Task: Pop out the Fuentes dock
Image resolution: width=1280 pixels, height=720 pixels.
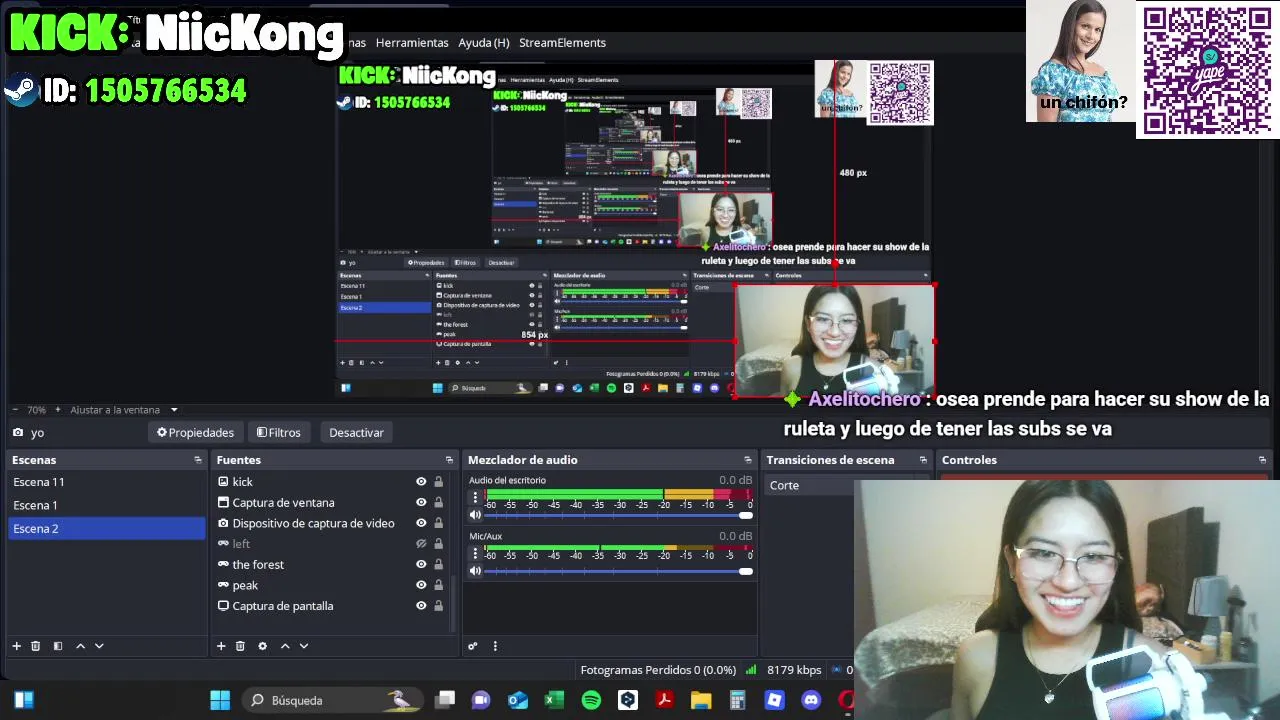Action: tap(449, 460)
